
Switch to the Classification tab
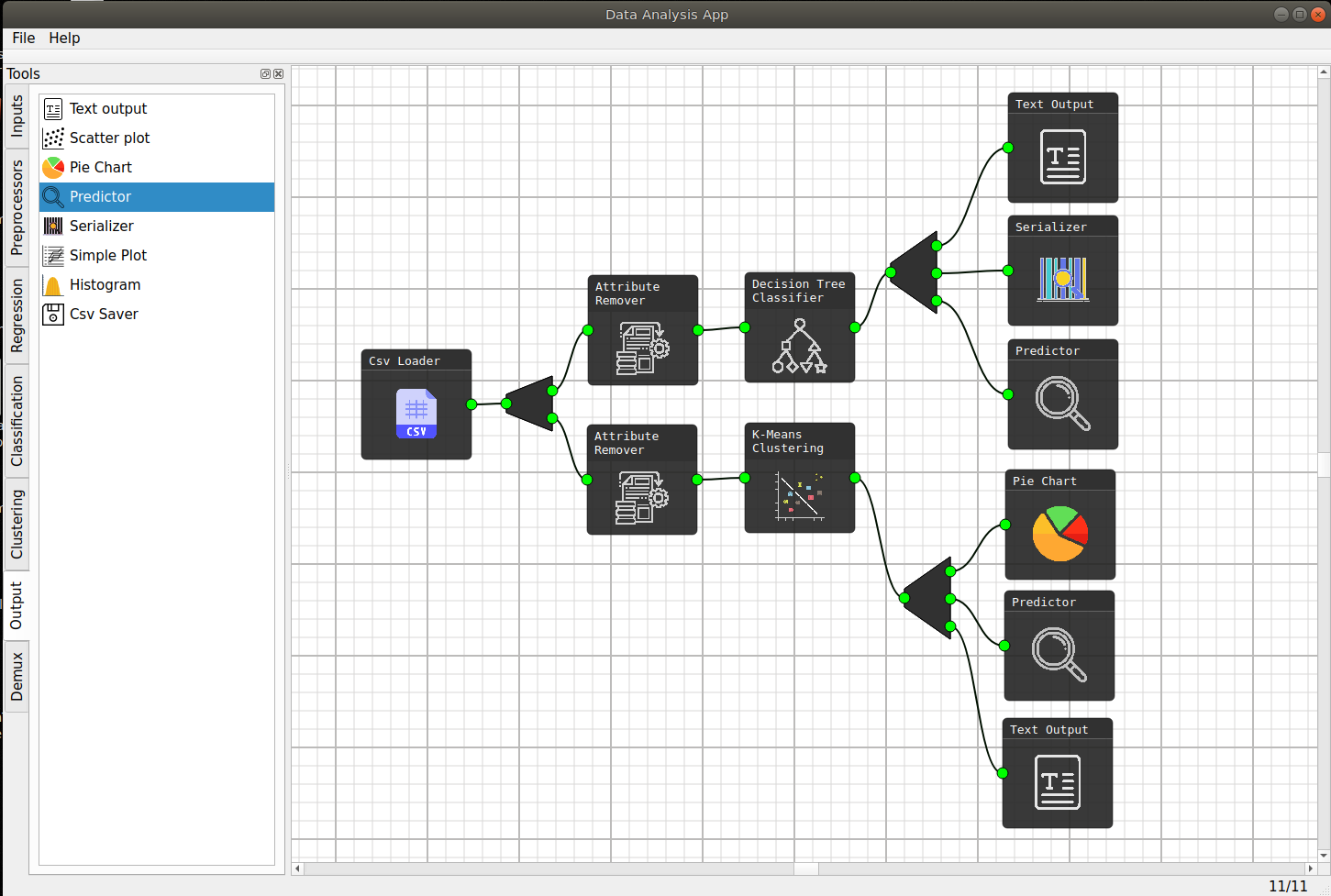(x=17, y=421)
